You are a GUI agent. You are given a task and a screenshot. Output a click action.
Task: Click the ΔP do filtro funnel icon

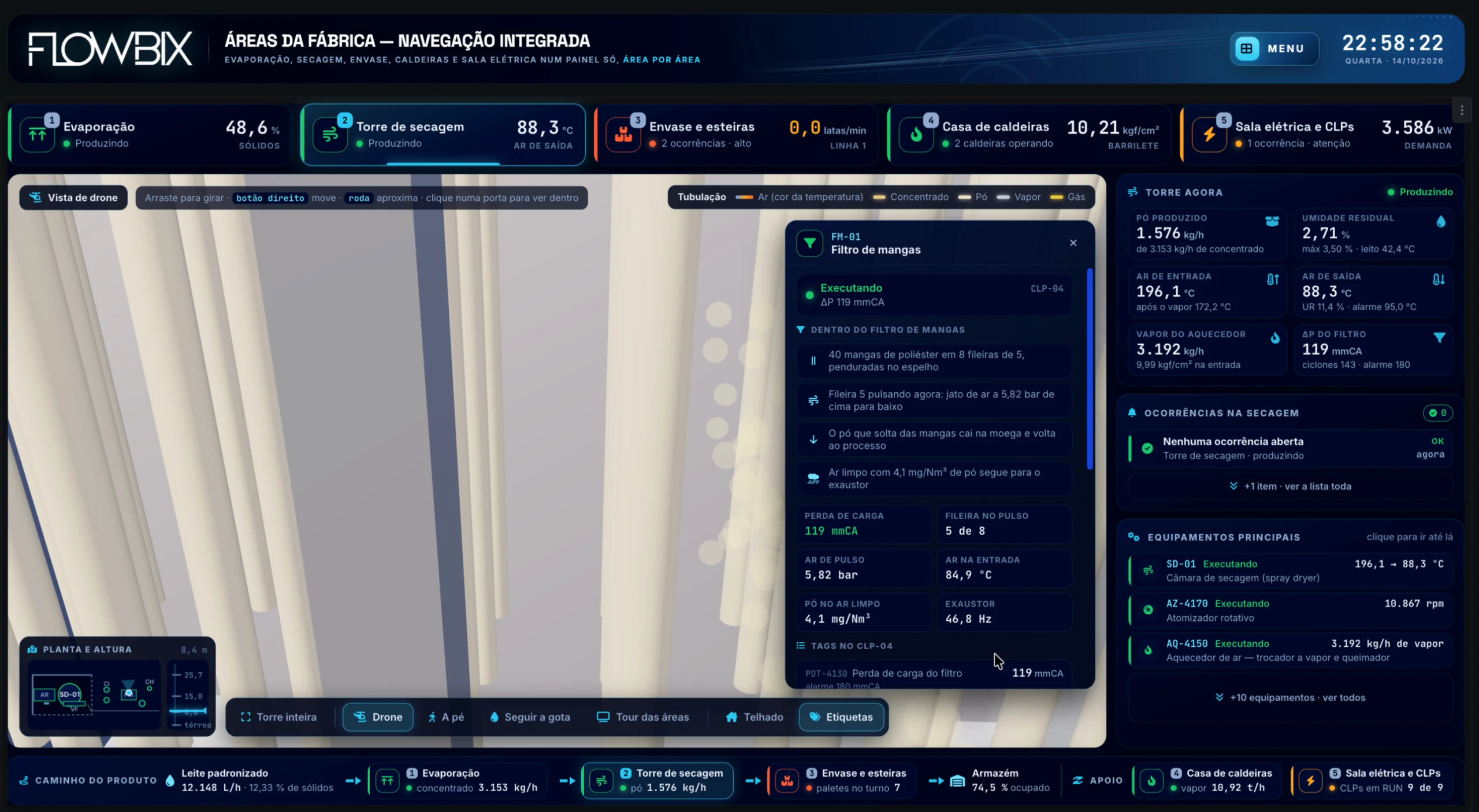click(x=1439, y=338)
